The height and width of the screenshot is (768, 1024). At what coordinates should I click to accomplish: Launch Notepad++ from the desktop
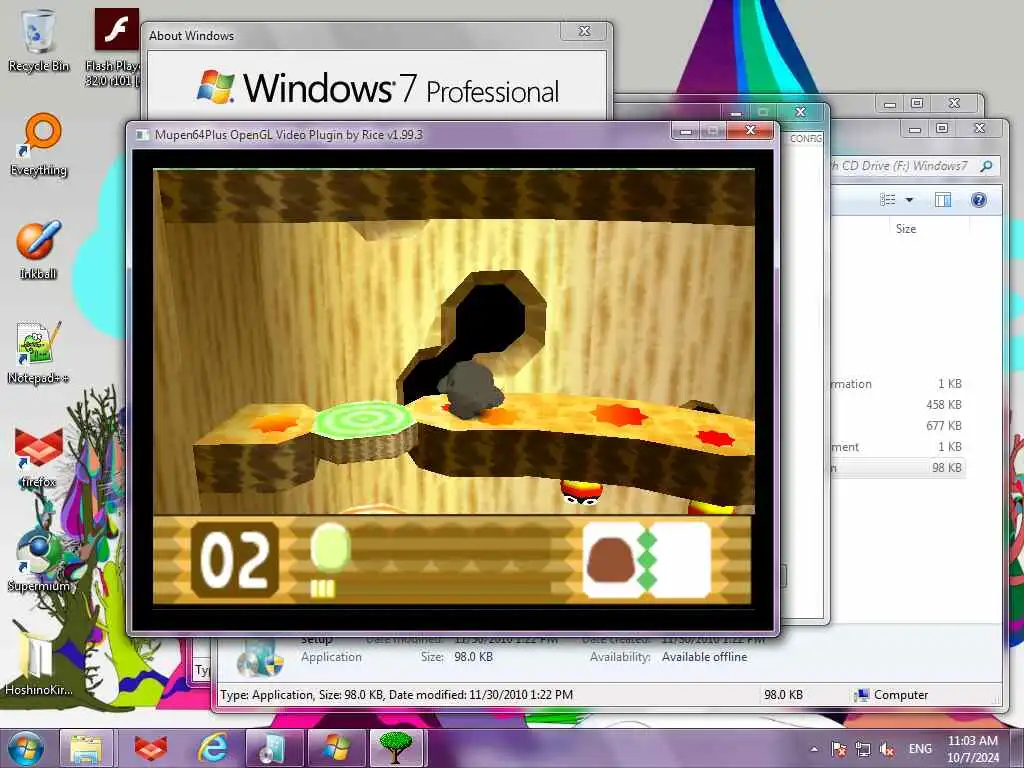click(39, 353)
